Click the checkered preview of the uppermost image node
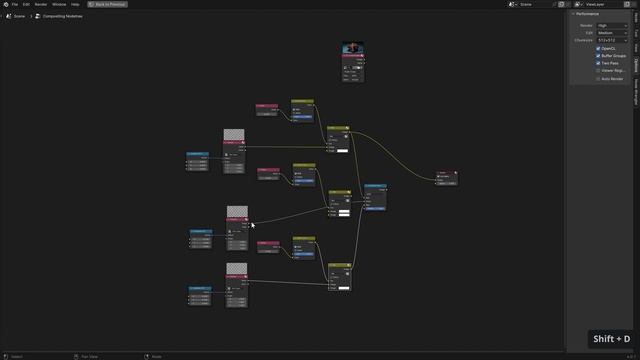This screenshot has width=640, height=360. click(x=234, y=135)
